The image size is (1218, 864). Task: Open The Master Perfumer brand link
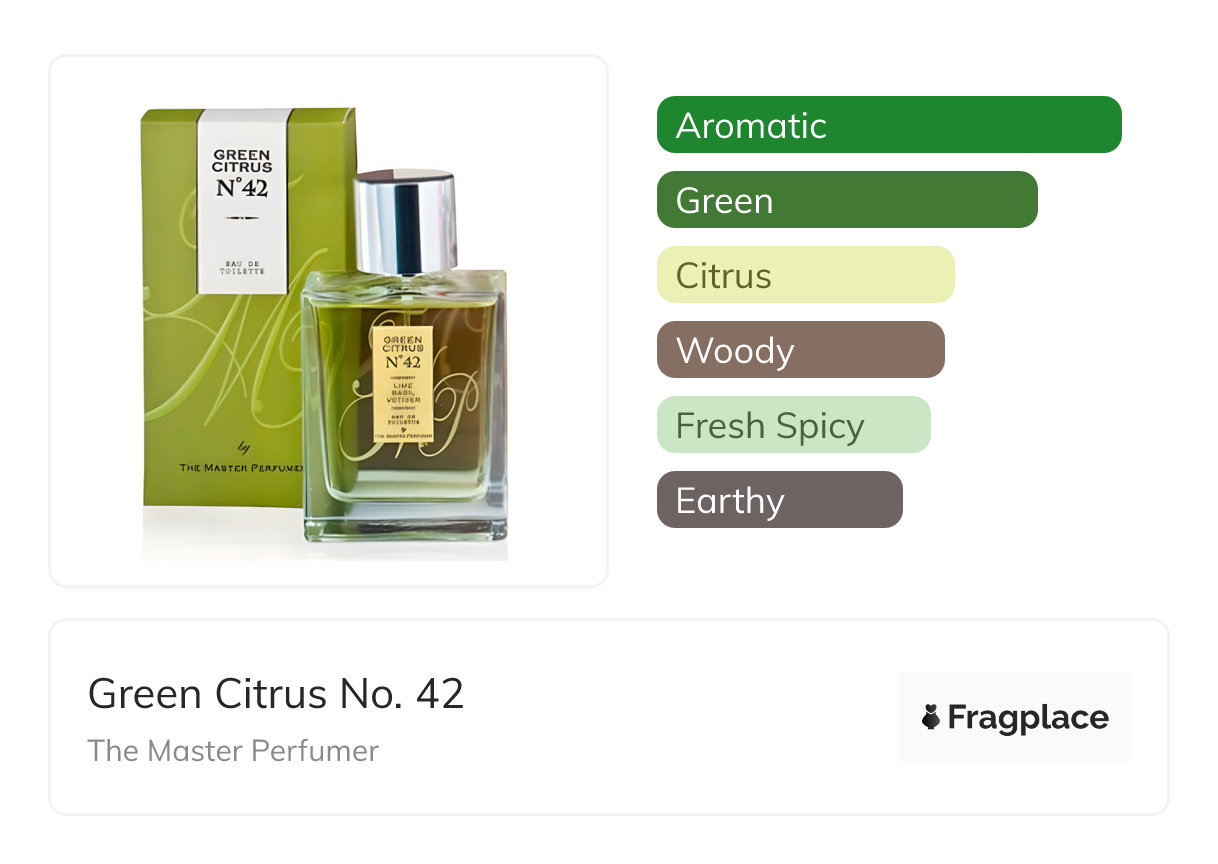pyautogui.click(x=233, y=751)
